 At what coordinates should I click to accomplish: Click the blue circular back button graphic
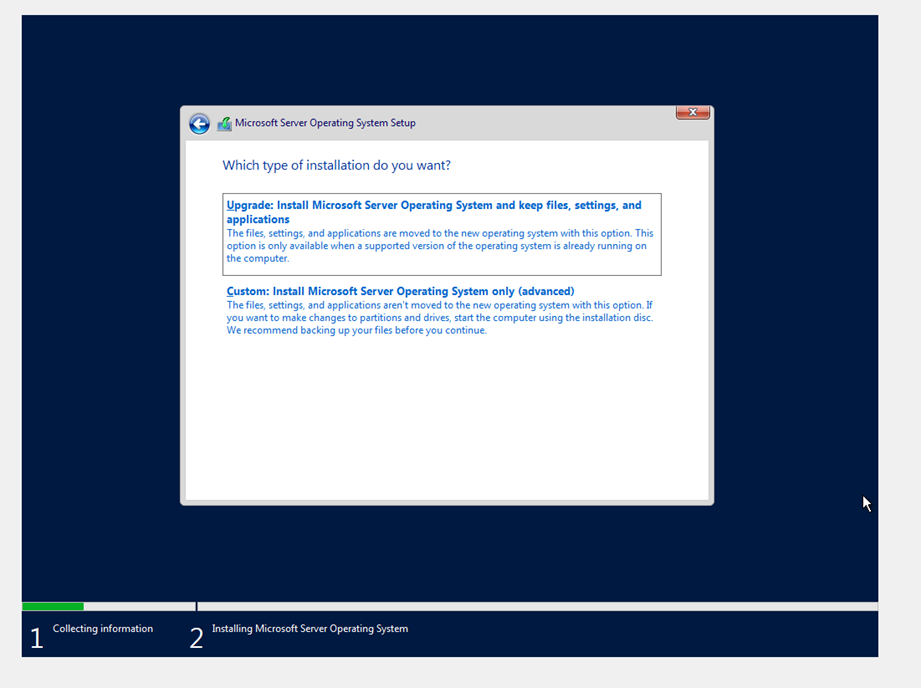coord(199,123)
